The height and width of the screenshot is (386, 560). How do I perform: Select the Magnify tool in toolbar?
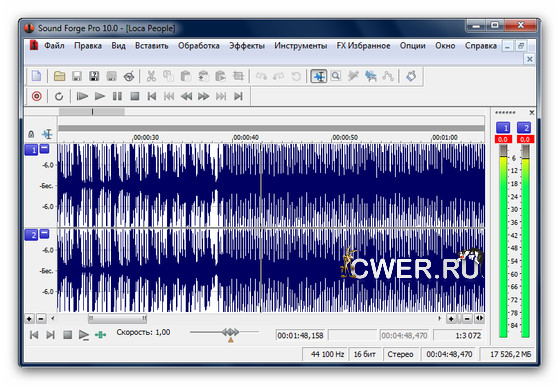click(x=336, y=76)
